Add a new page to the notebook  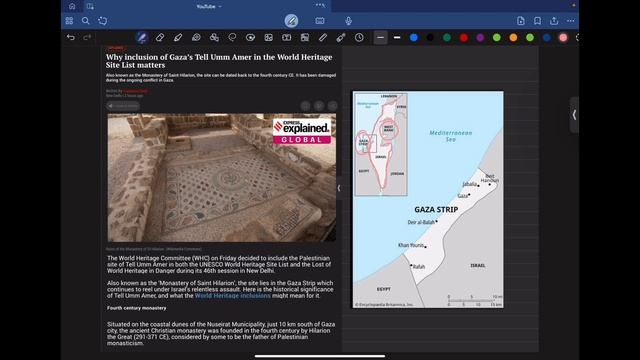pos(521,21)
